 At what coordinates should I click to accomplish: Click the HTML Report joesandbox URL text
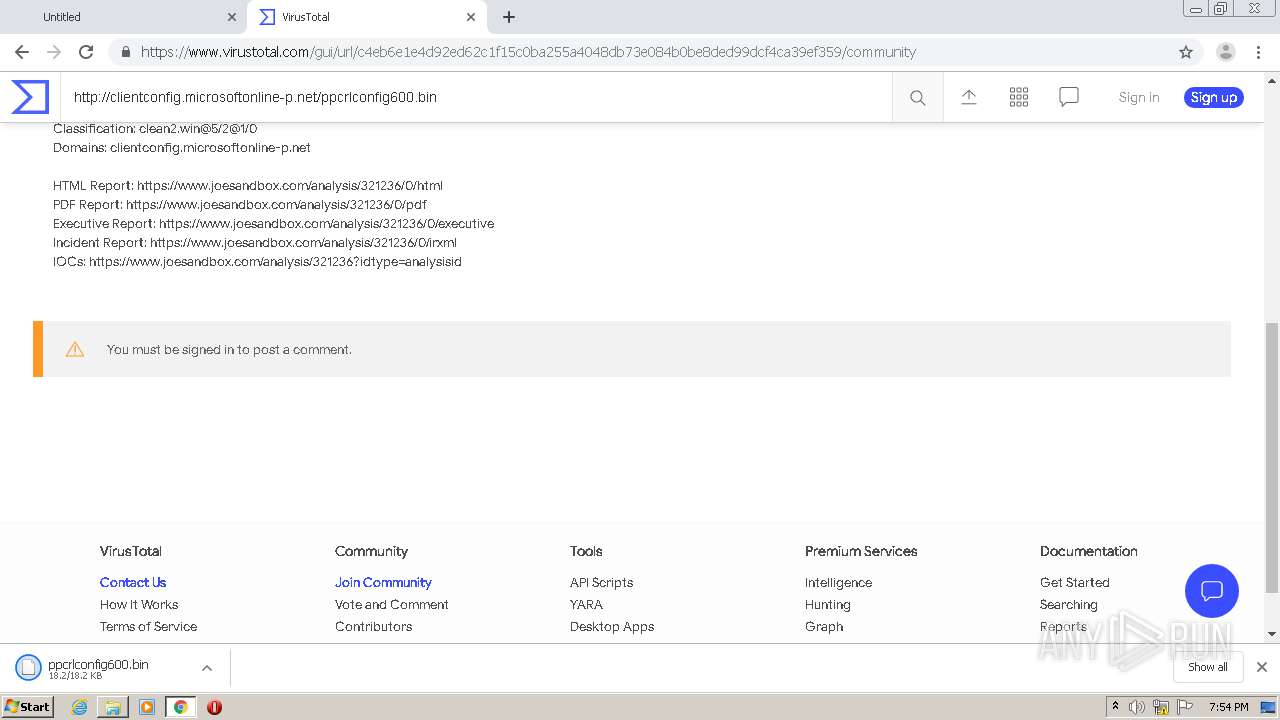[x=290, y=185]
